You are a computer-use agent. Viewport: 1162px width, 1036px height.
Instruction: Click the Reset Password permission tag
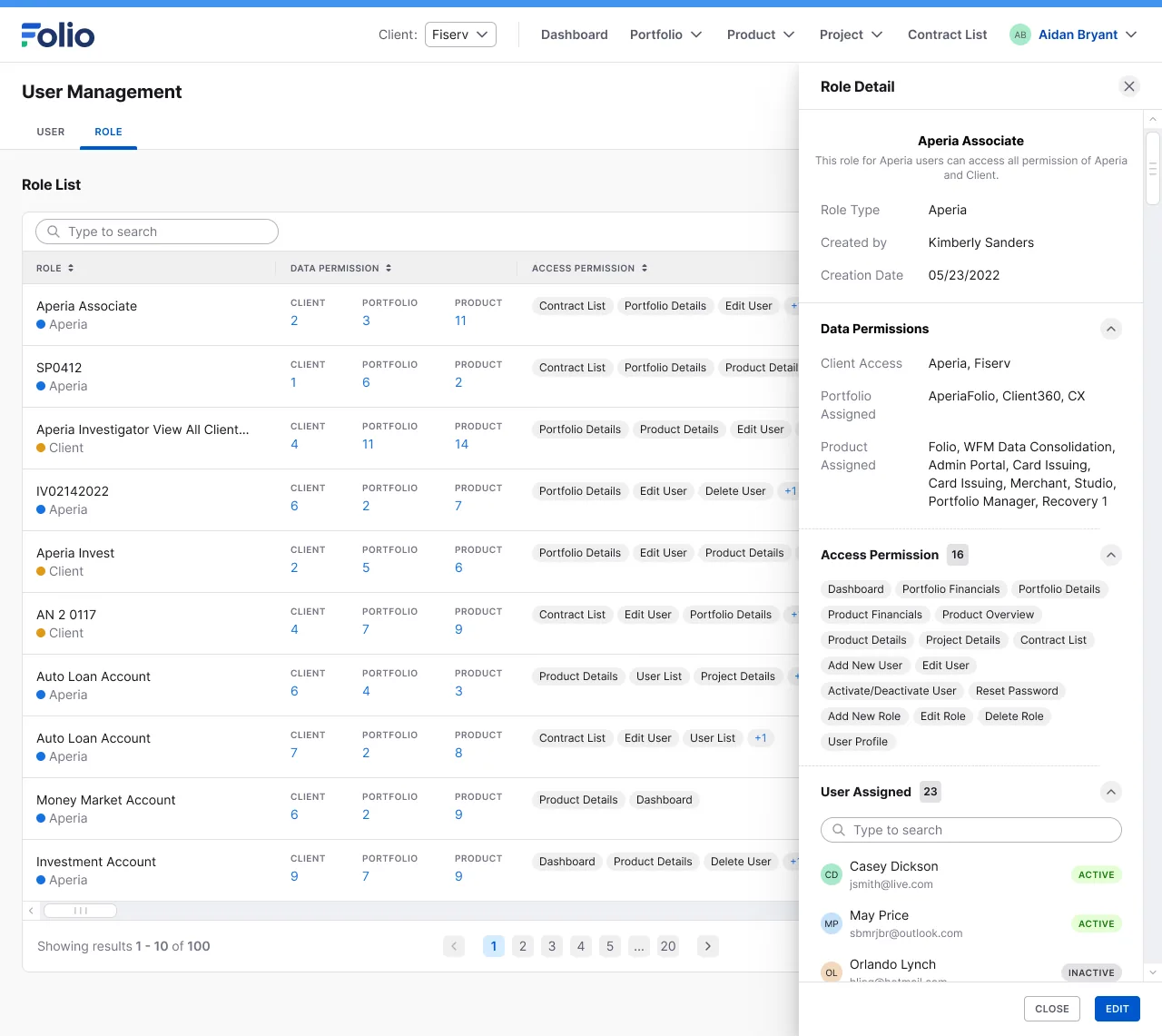(x=1017, y=691)
